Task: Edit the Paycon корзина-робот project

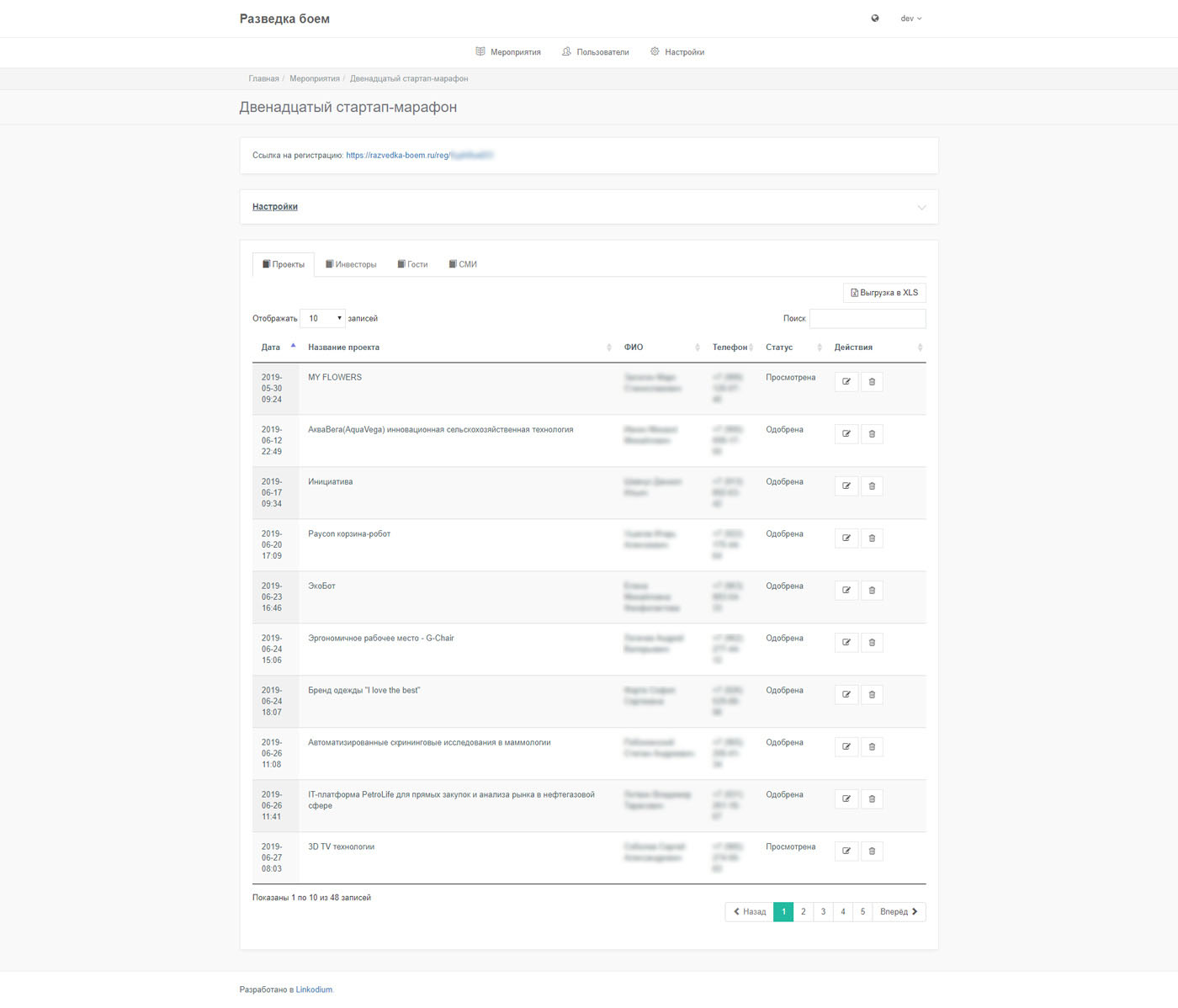Action: [x=846, y=538]
